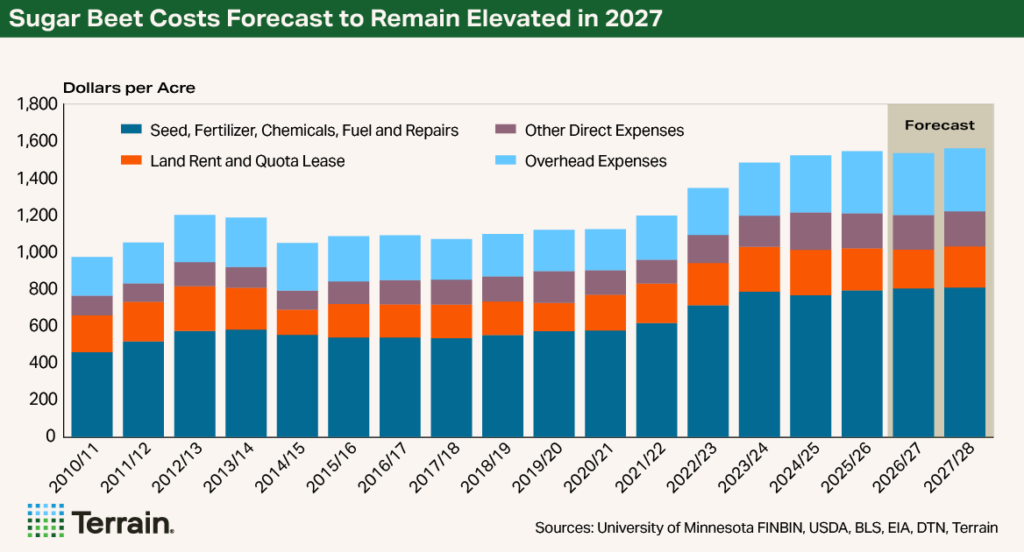1024x552 pixels.
Task: Select the 'Seed, Fertilizer, Chemicals, Fuel and Repairs' legend label
Action: pyautogui.click(x=304, y=131)
